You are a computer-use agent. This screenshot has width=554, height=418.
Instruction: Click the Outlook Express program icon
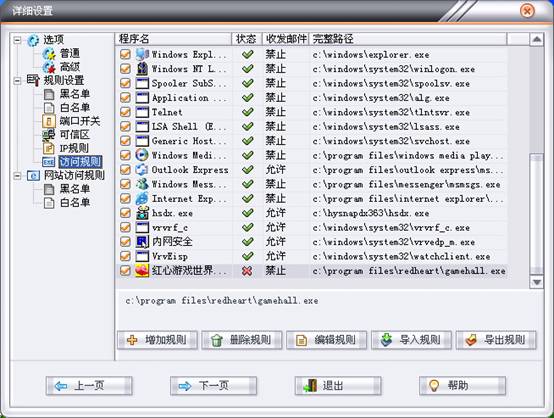142,170
